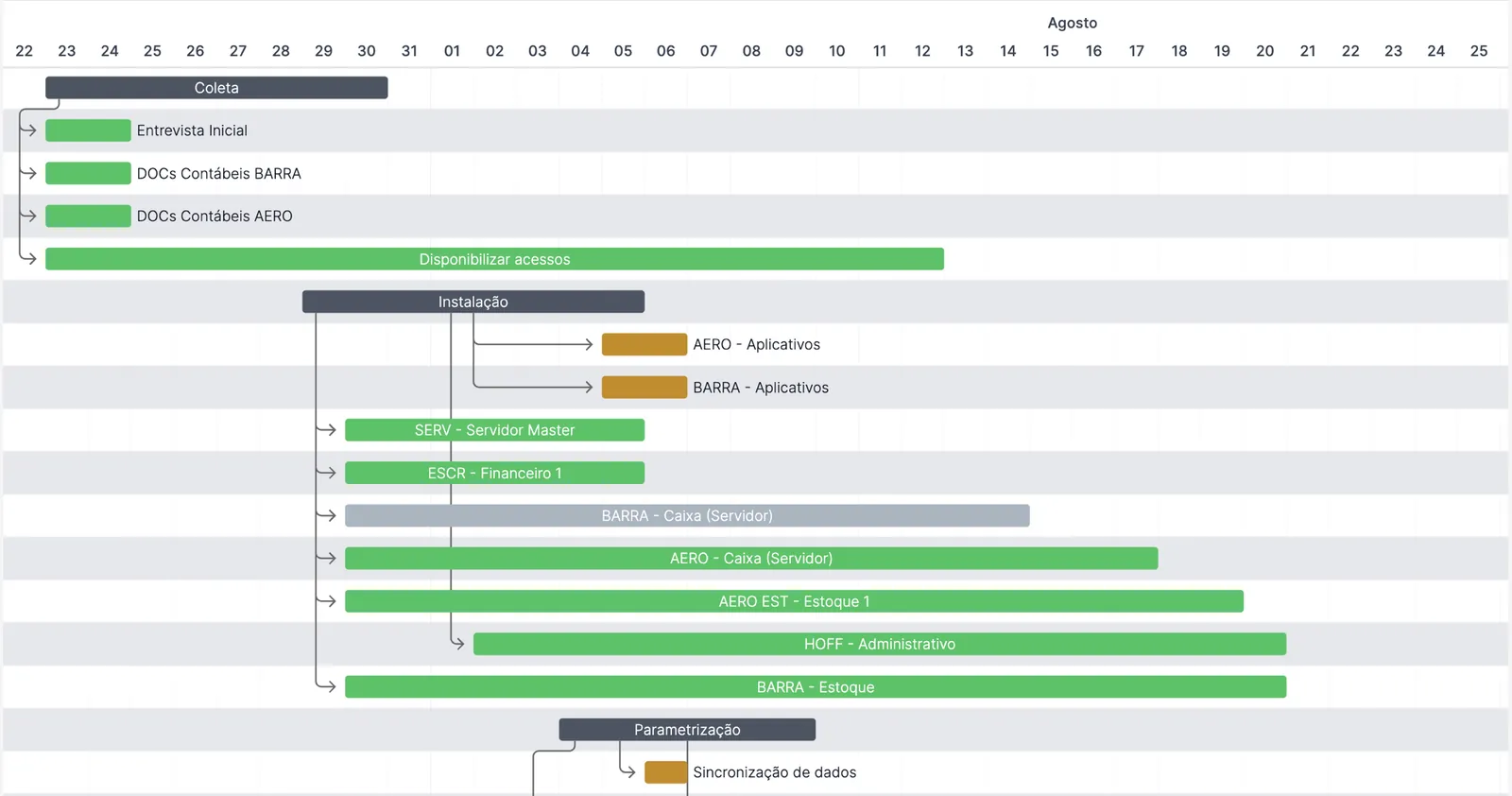The width and height of the screenshot is (1512, 796).
Task: Click the arrow before HOFF - Administrativo
Action: pos(458,644)
